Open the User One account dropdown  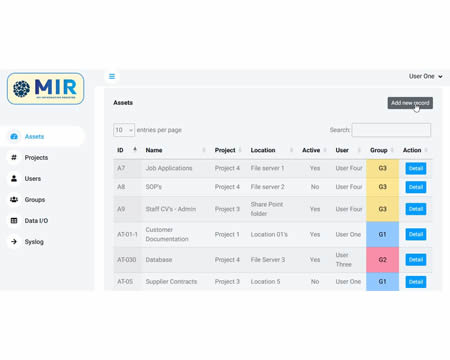[x=426, y=76]
